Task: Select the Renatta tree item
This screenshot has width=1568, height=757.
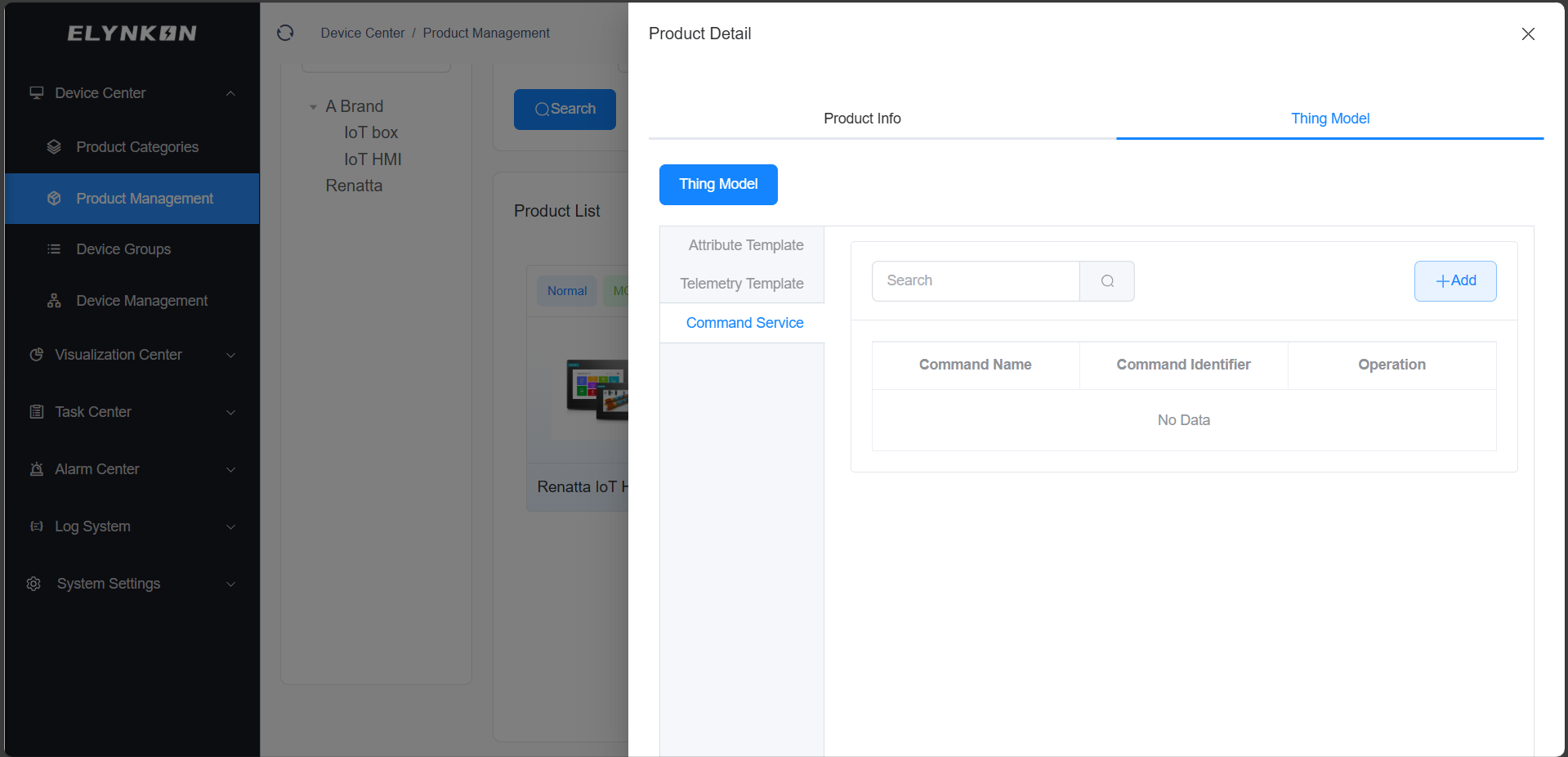Action: [x=354, y=186]
